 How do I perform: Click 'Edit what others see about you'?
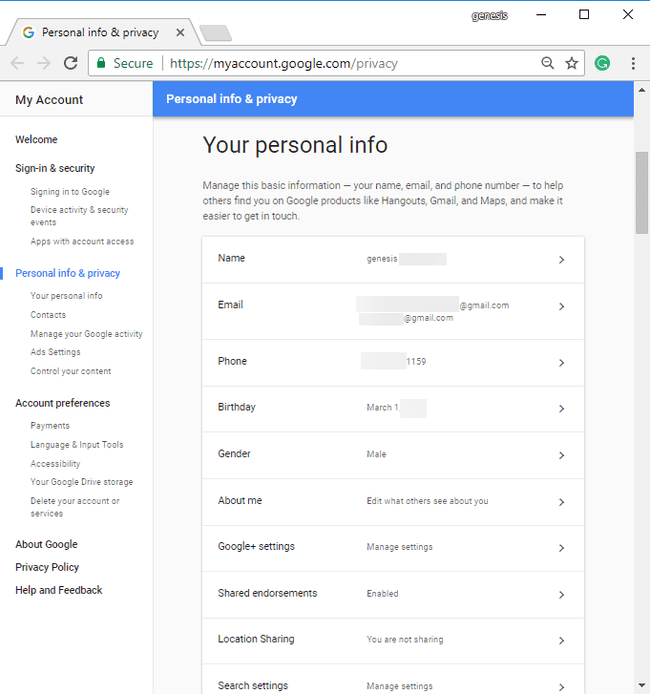tap(427, 501)
